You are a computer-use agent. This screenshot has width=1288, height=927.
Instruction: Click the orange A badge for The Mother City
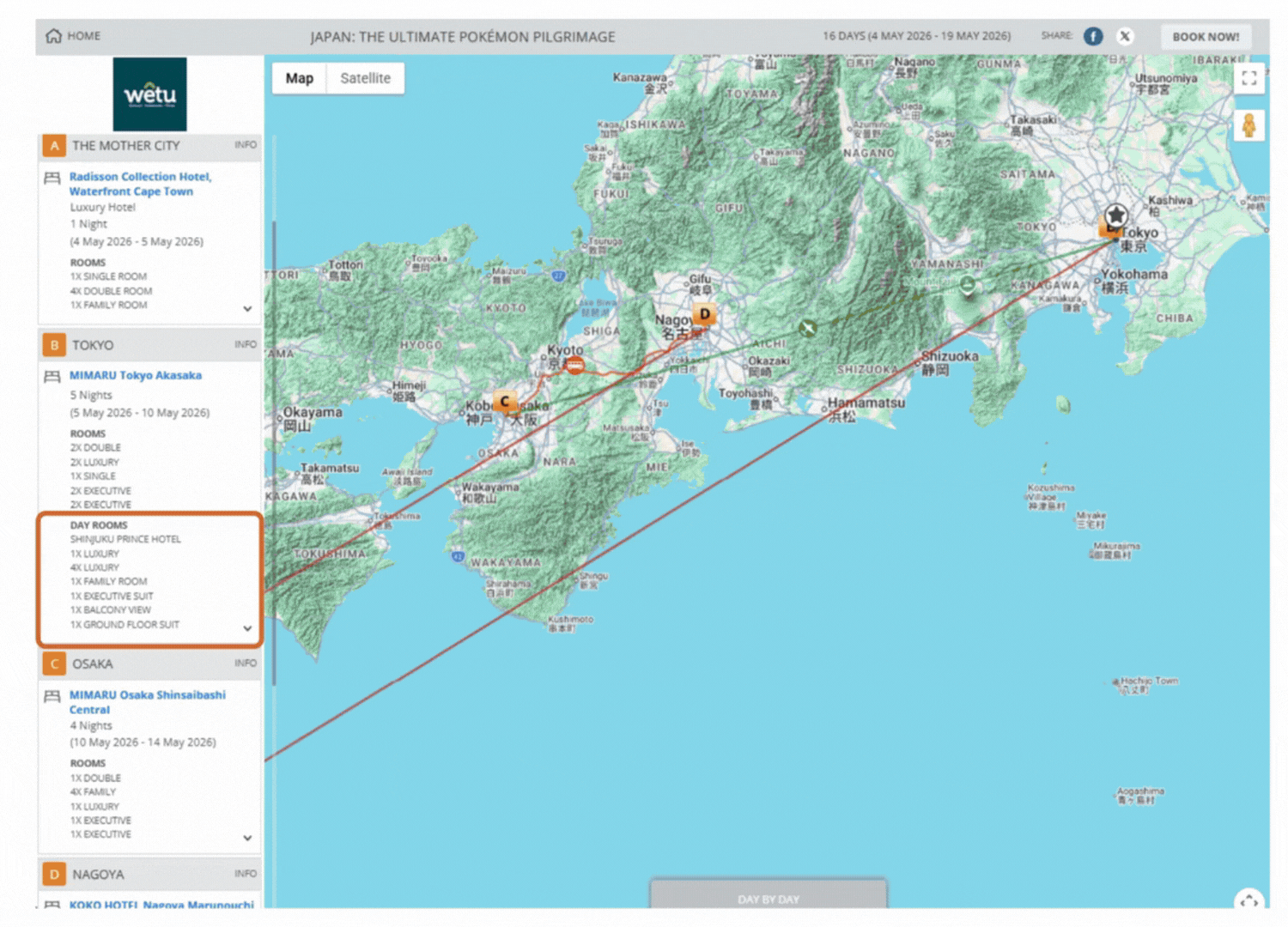point(54,146)
